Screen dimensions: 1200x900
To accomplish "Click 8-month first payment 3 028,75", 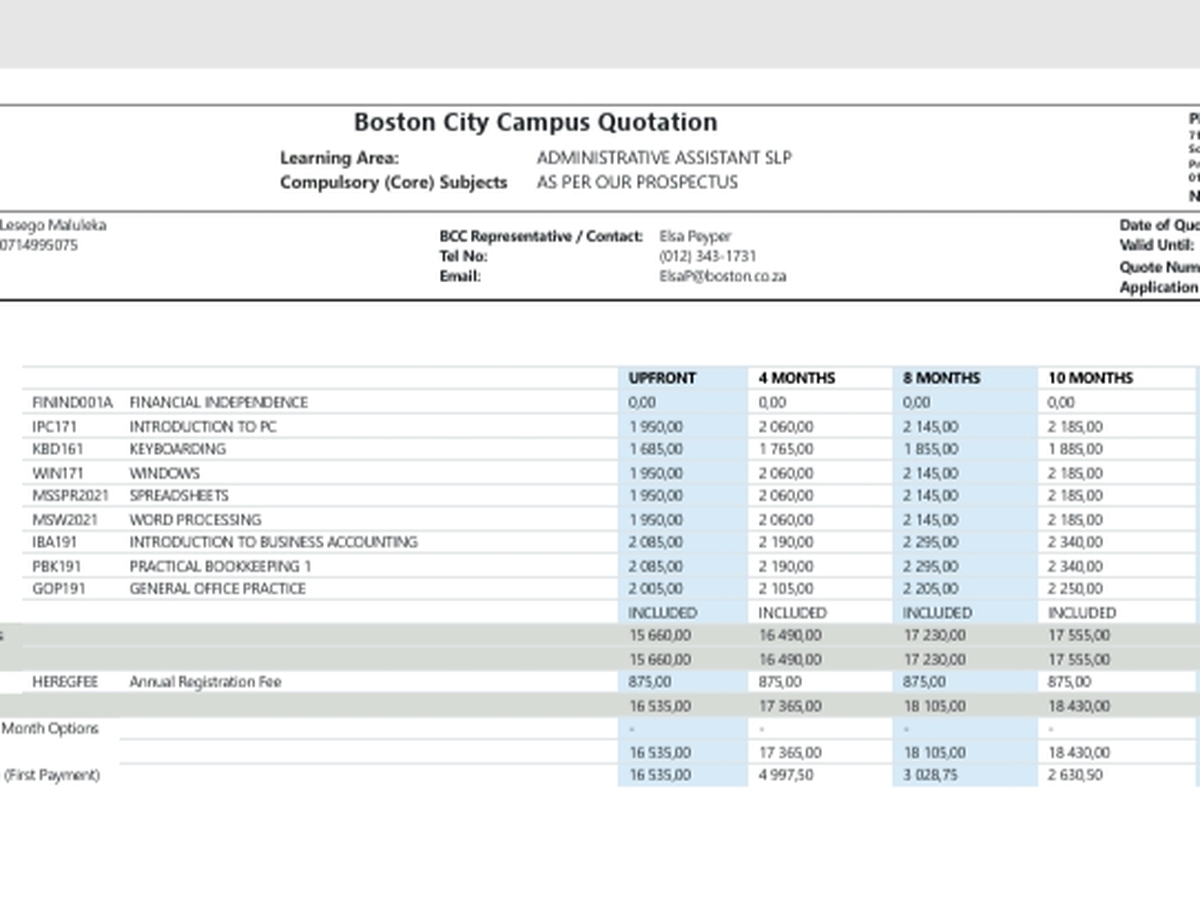I will pyautogui.click(x=931, y=775).
